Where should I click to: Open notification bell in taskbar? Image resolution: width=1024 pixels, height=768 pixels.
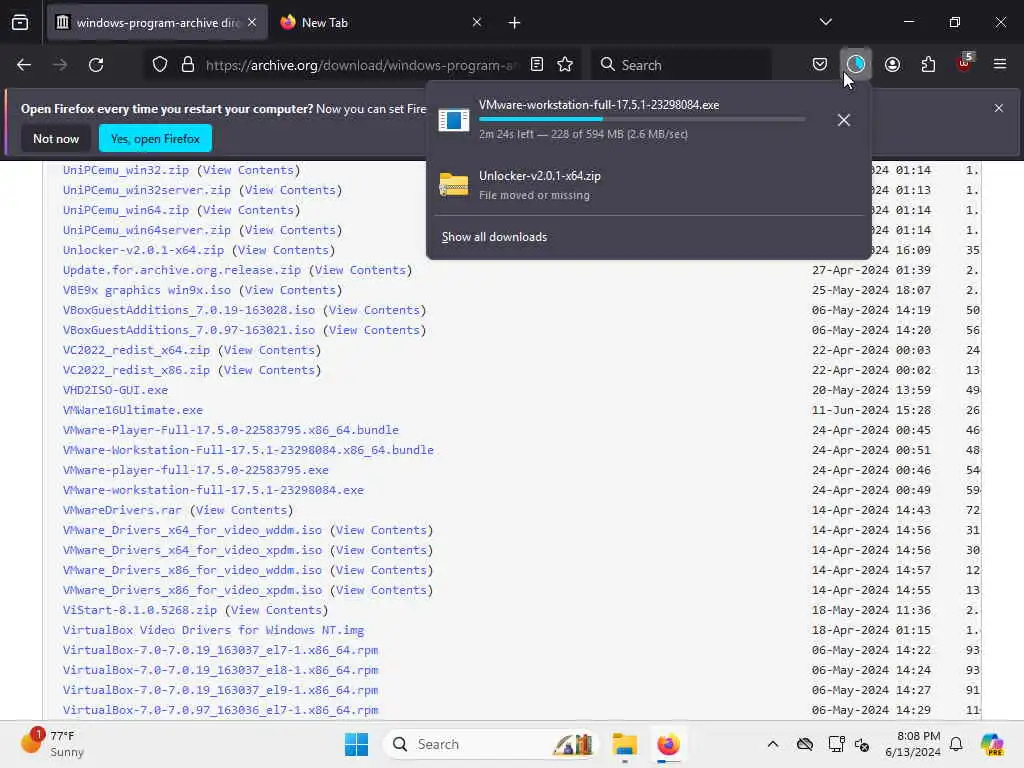(956, 744)
